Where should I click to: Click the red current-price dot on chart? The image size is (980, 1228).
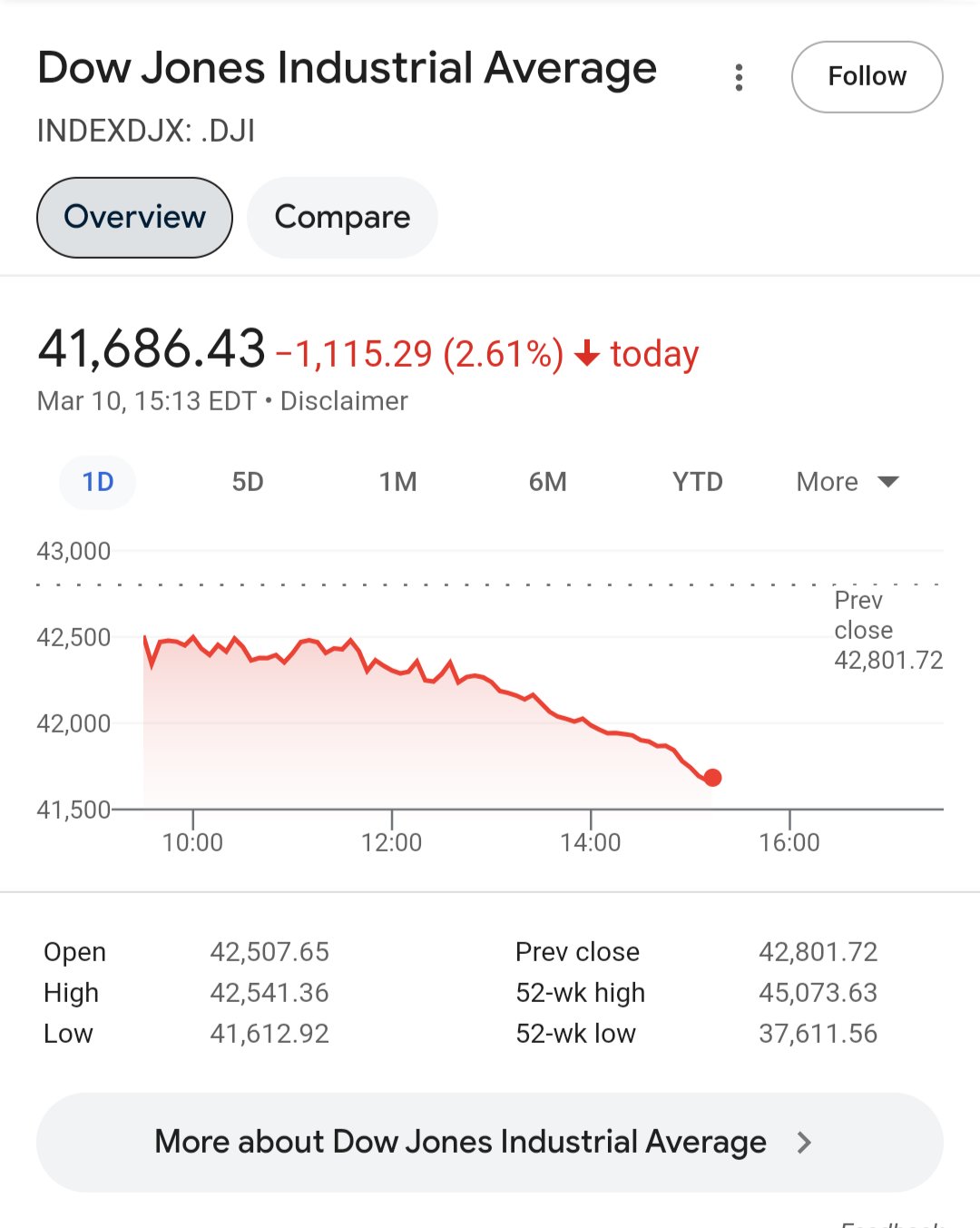pos(712,778)
